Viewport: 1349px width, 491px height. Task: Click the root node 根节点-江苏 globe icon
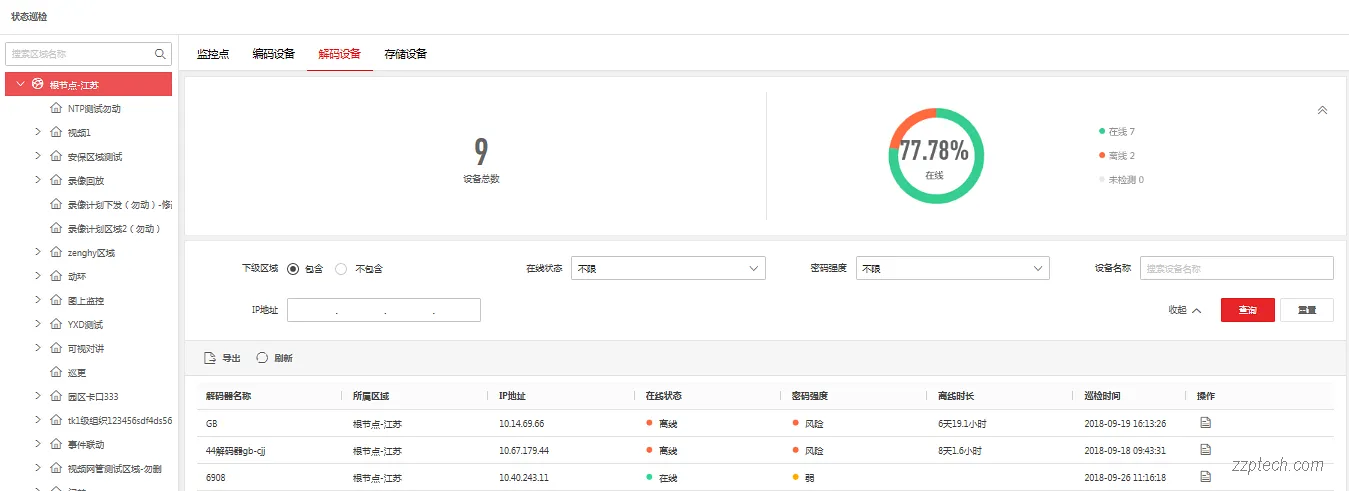[x=38, y=84]
